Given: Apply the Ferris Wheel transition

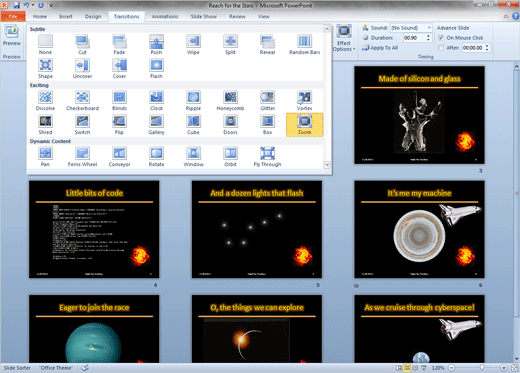Looking at the screenshot, I should [82, 157].
